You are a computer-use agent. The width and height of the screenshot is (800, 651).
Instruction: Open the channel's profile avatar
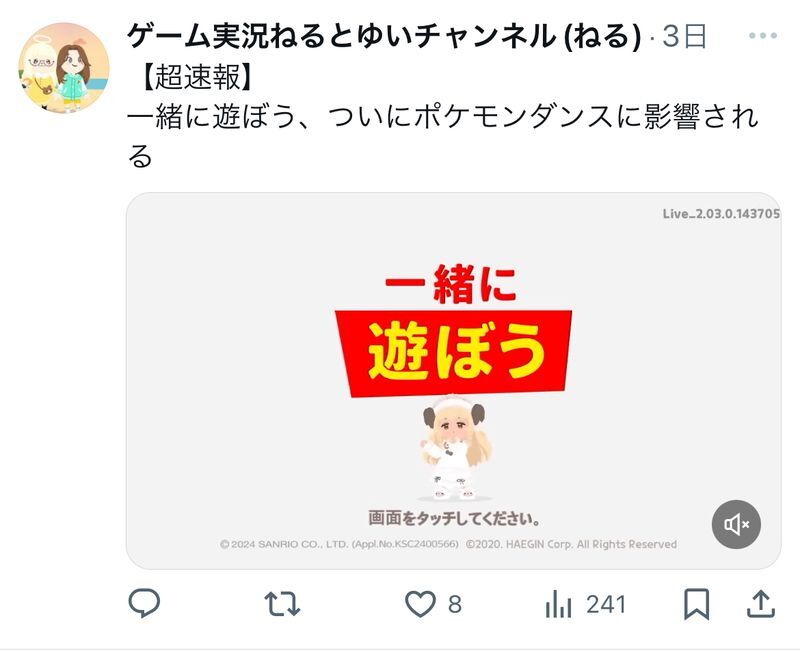[64, 67]
